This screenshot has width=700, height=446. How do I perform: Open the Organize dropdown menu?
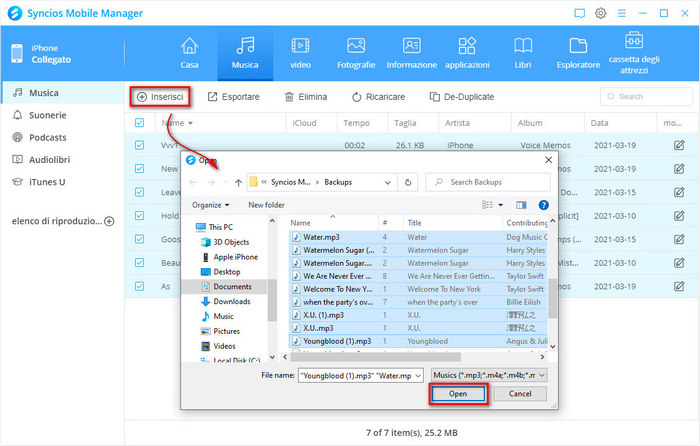pyautogui.click(x=210, y=205)
